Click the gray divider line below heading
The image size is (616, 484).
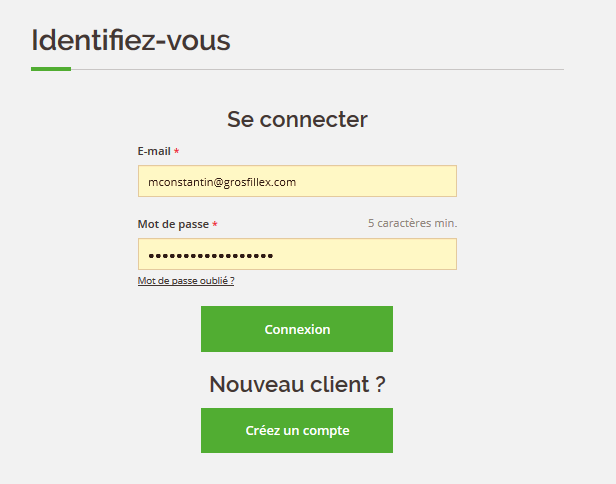317,70
